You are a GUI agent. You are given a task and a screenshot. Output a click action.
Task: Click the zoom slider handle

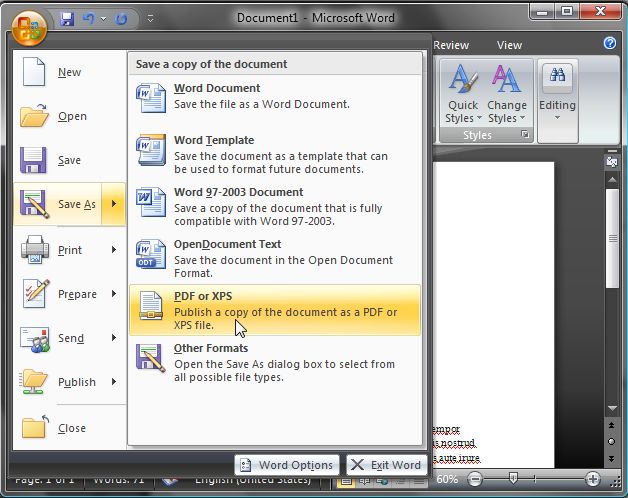point(513,478)
